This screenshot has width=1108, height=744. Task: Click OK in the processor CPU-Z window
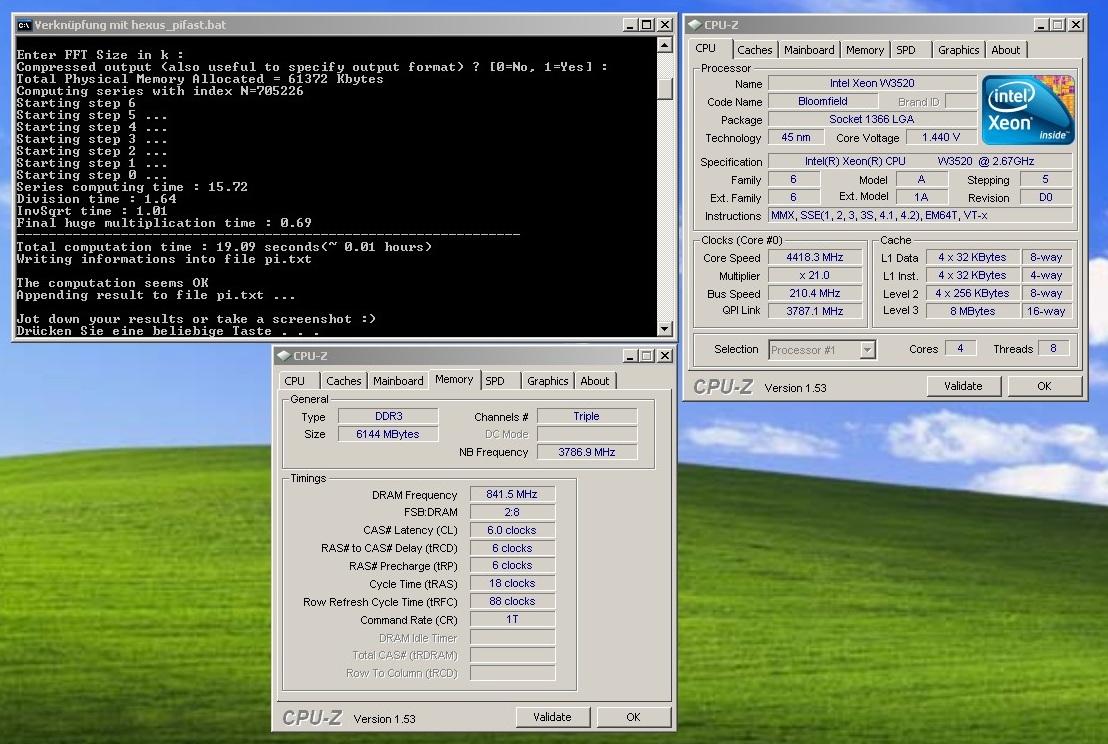tap(1044, 386)
